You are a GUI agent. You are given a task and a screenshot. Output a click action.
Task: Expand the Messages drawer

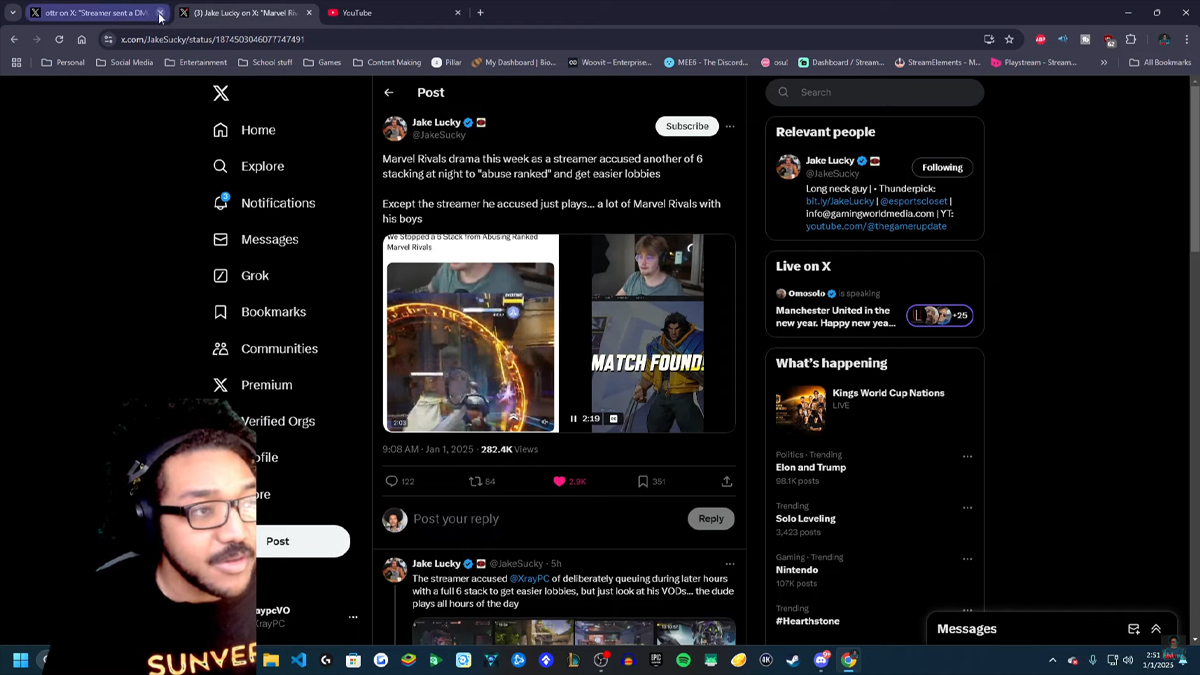[x=1156, y=629]
